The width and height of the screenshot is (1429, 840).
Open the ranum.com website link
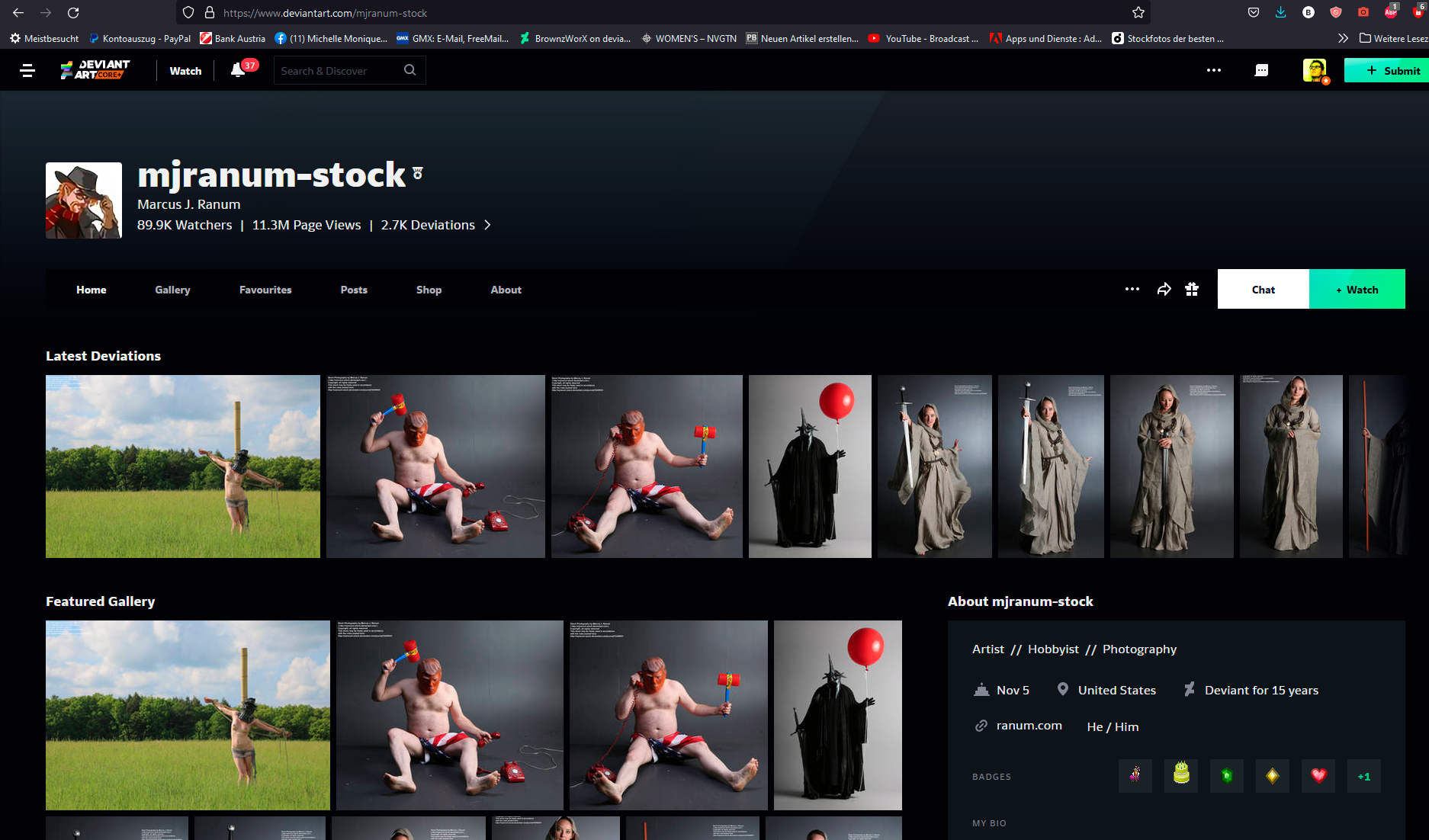(x=1029, y=726)
